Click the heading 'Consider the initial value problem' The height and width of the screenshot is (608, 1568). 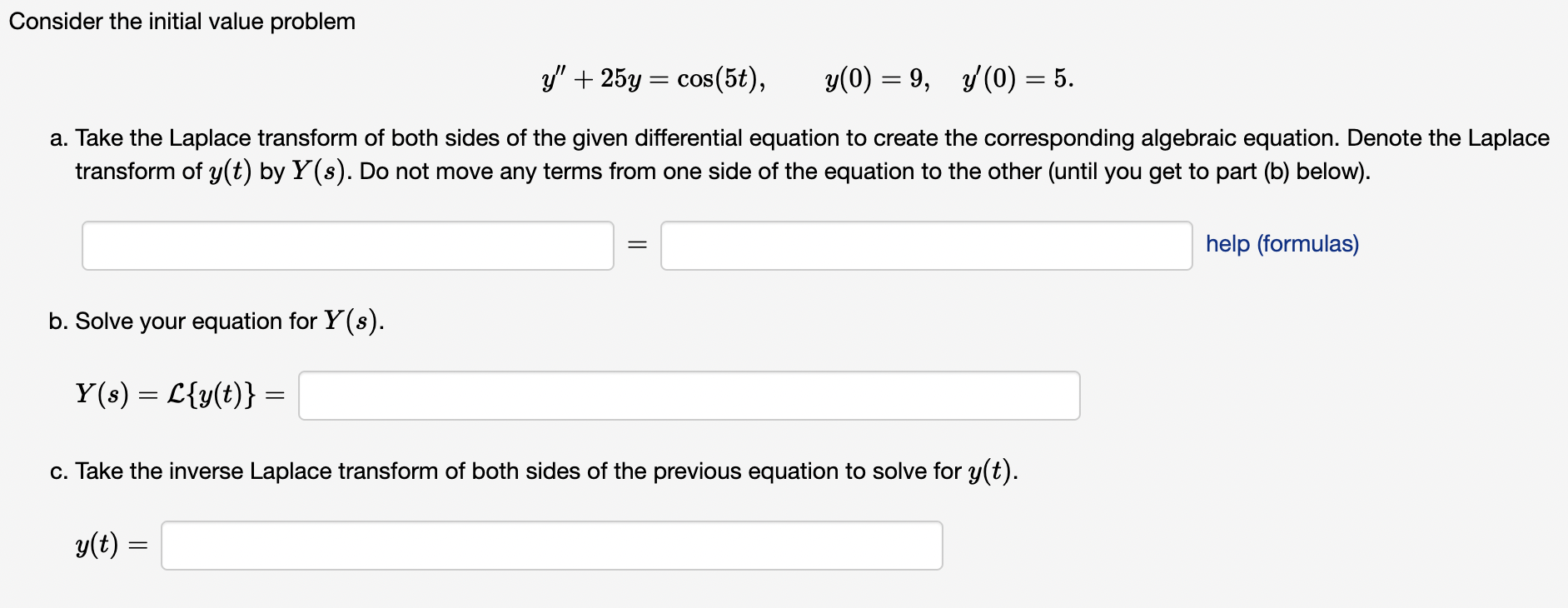[x=182, y=22]
